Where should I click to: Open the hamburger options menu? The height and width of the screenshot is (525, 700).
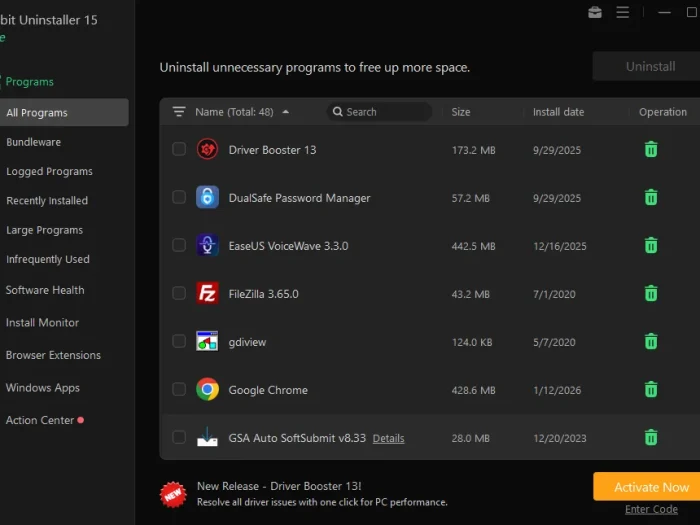(622, 12)
